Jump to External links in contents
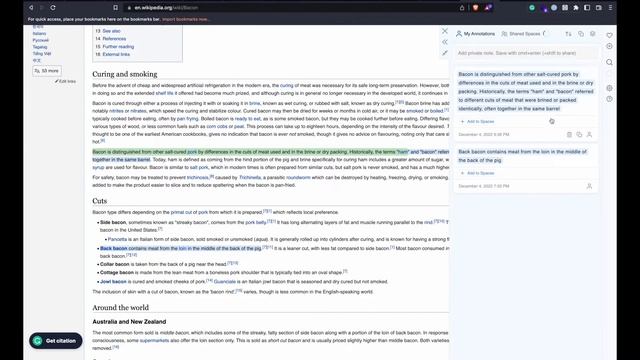640x360 pixels. [116, 54]
